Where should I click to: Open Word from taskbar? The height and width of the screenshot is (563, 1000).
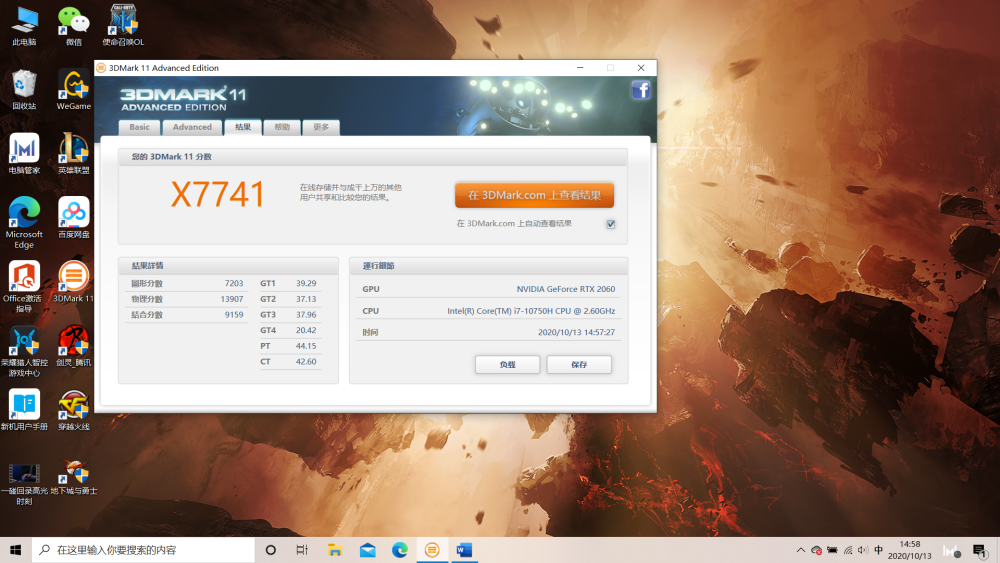[x=464, y=550]
